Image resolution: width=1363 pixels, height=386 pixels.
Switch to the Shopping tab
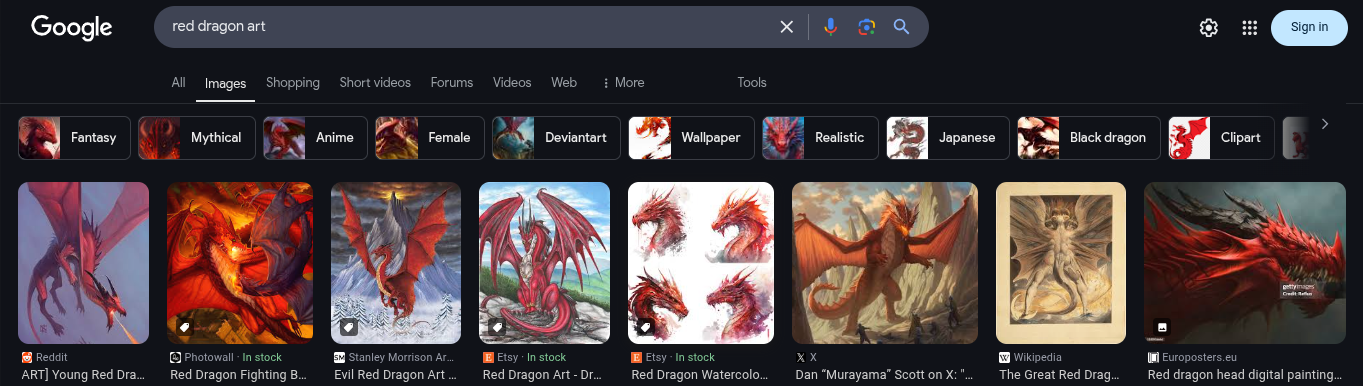tap(293, 82)
